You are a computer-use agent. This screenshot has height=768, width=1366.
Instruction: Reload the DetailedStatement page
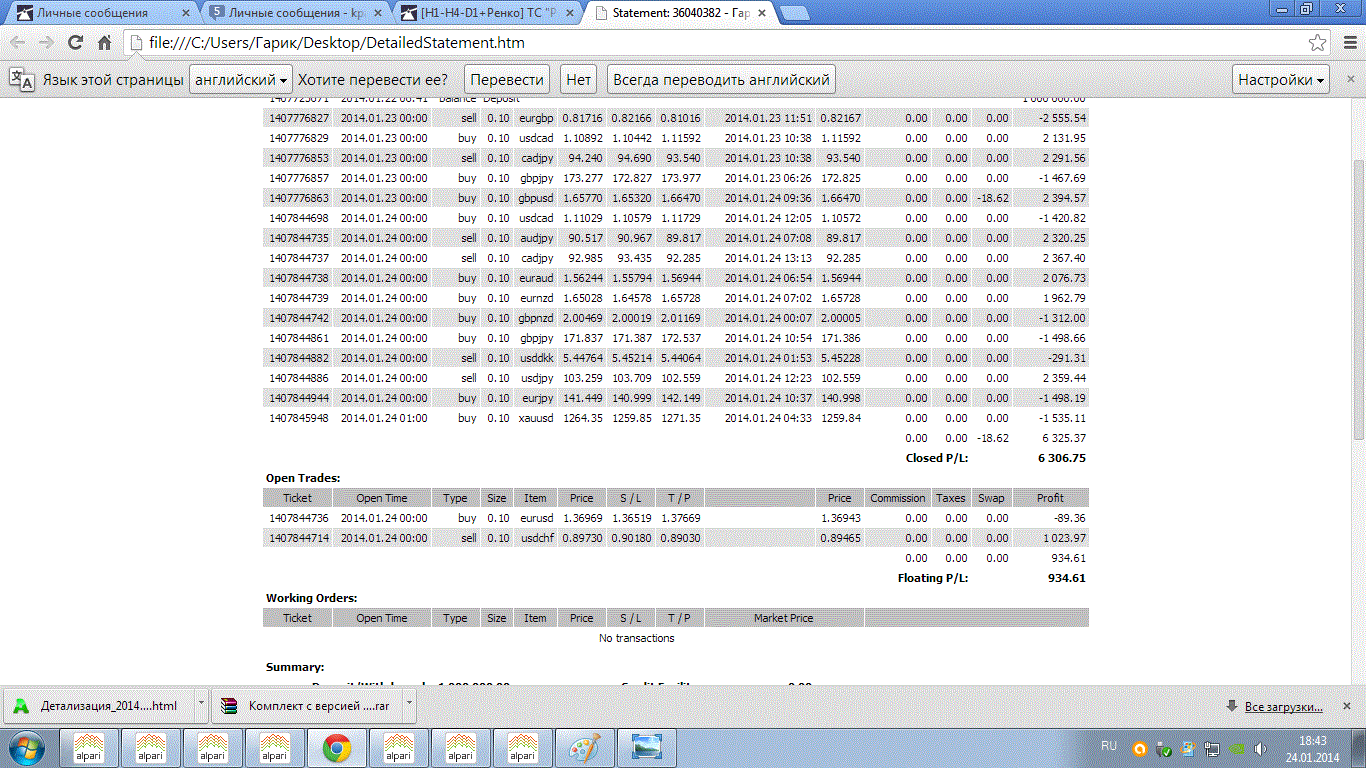click(x=75, y=43)
